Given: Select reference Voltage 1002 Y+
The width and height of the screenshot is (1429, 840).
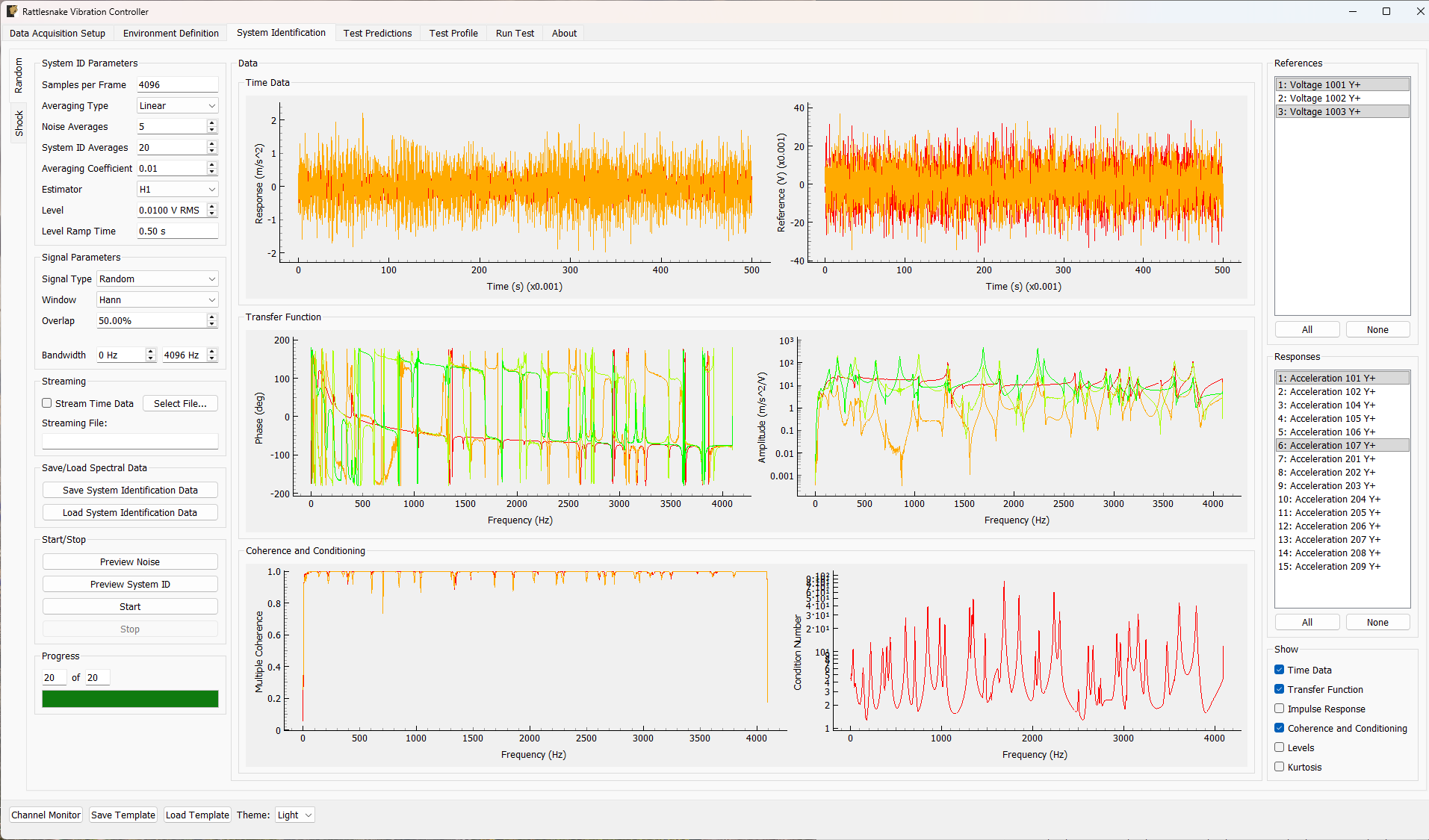Looking at the screenshot, I should tap(1342, 99).
